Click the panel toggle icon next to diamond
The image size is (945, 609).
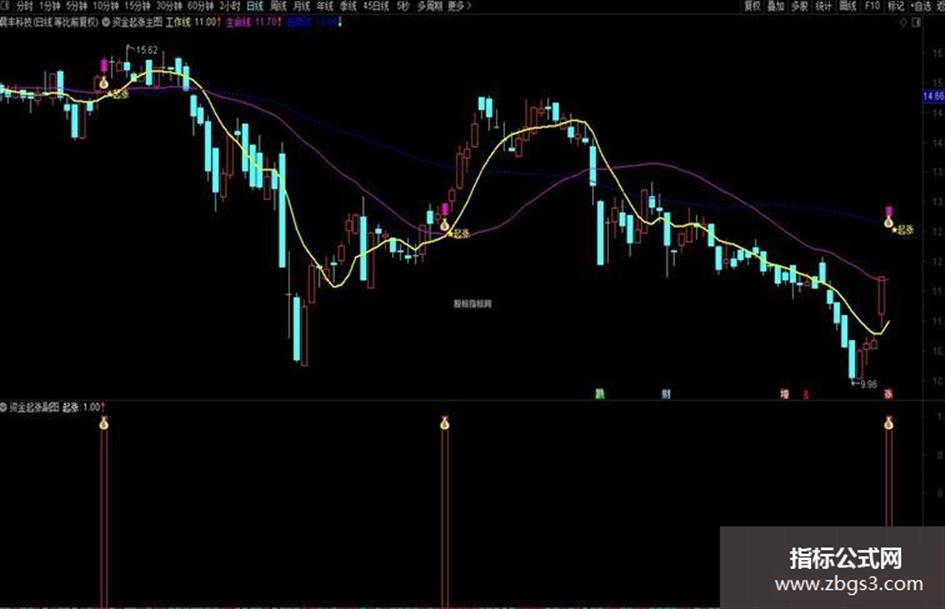(916, 23)
